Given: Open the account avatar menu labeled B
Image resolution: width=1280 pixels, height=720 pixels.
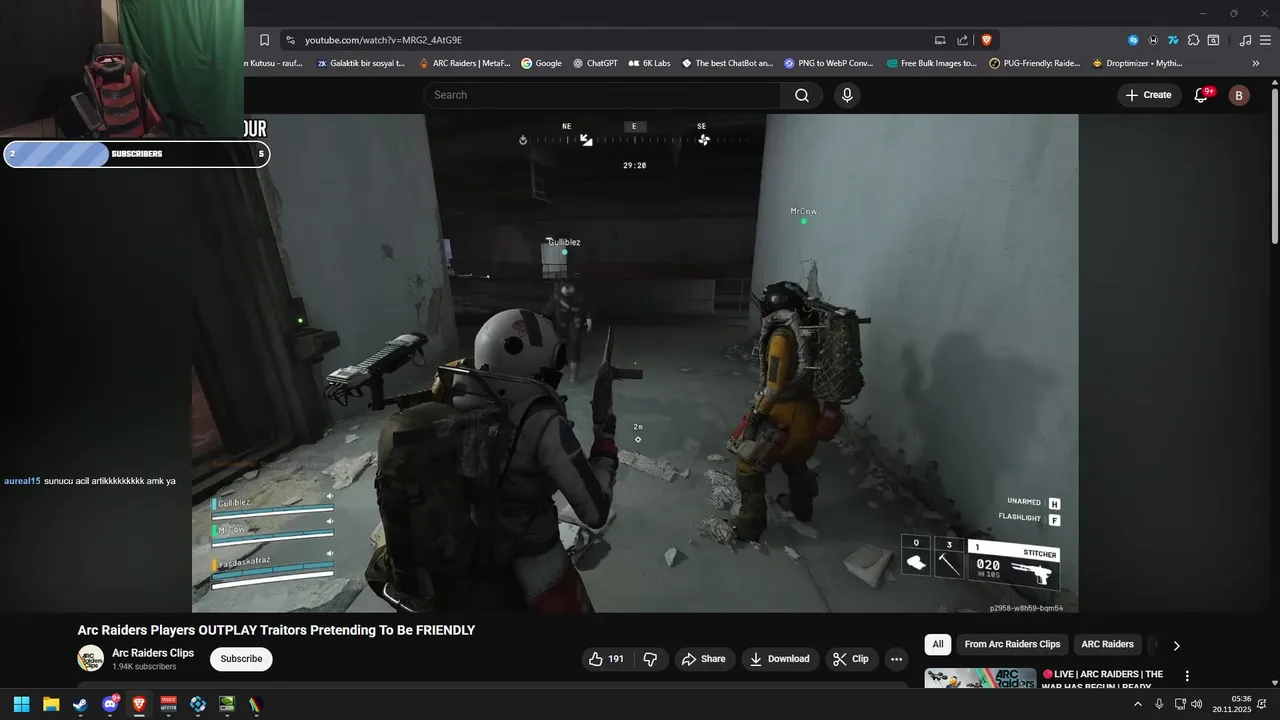Looking at the screenshot, I should click(1239, 95).
